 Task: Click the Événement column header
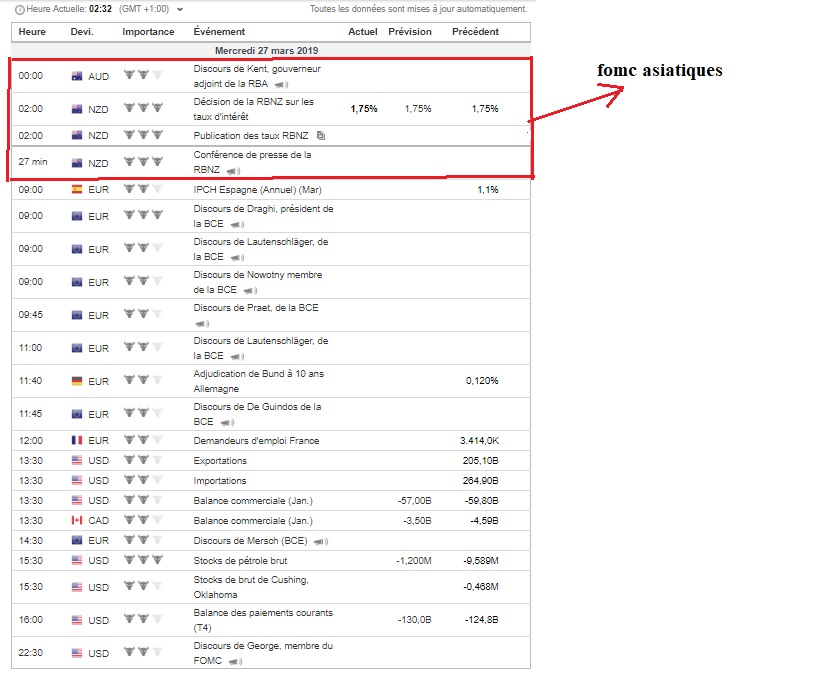coord(219,32)
